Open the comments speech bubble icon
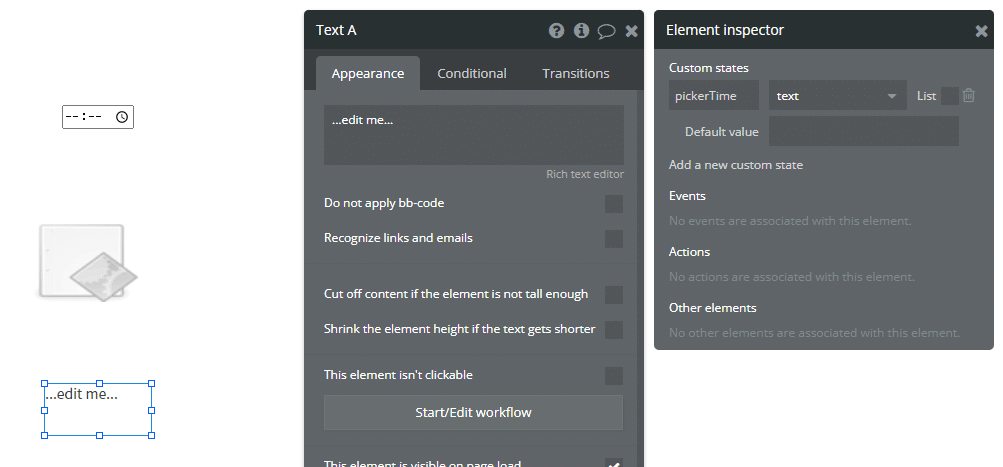The width and height of the screenshot is (1003, 467). click(x=606, y=31)
